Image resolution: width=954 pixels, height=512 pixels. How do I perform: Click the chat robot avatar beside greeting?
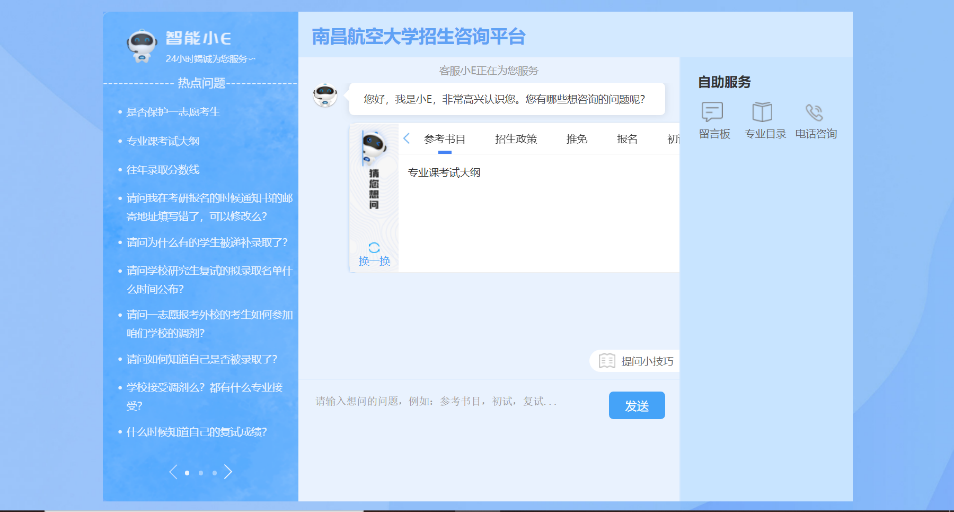tap(325, 95)
